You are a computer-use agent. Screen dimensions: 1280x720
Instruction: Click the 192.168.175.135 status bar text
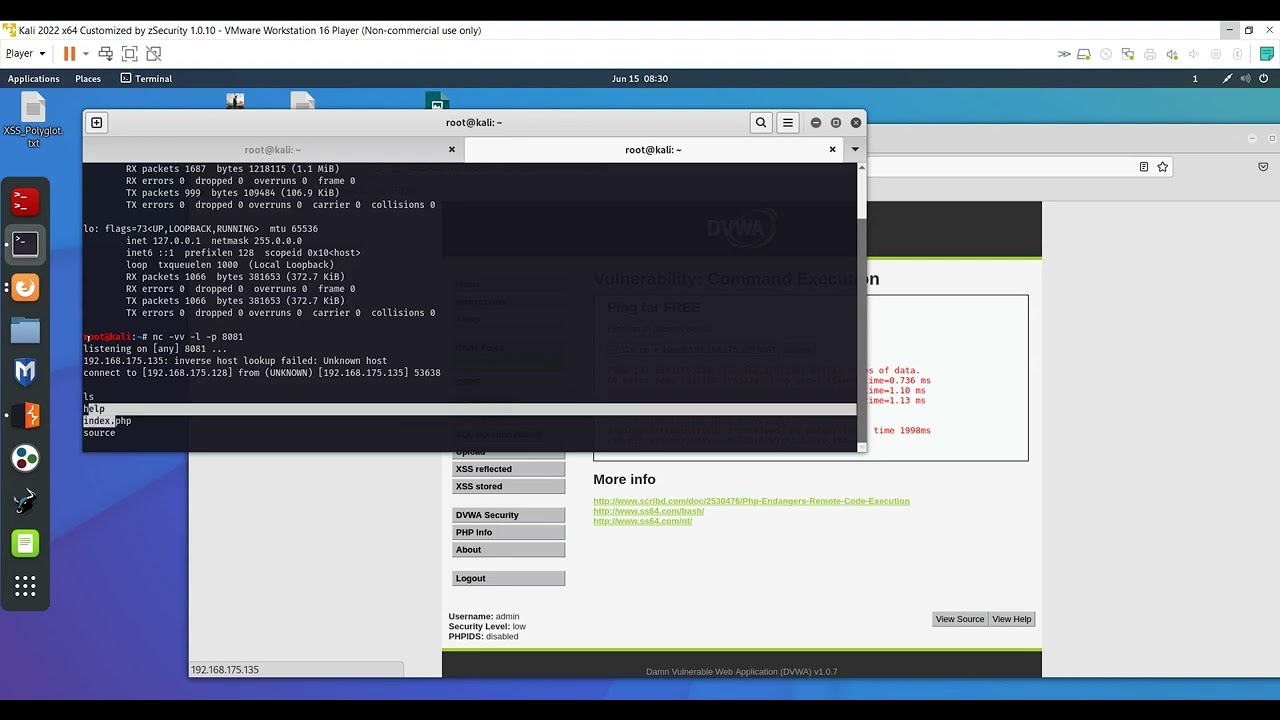click(x=225, y=670)
